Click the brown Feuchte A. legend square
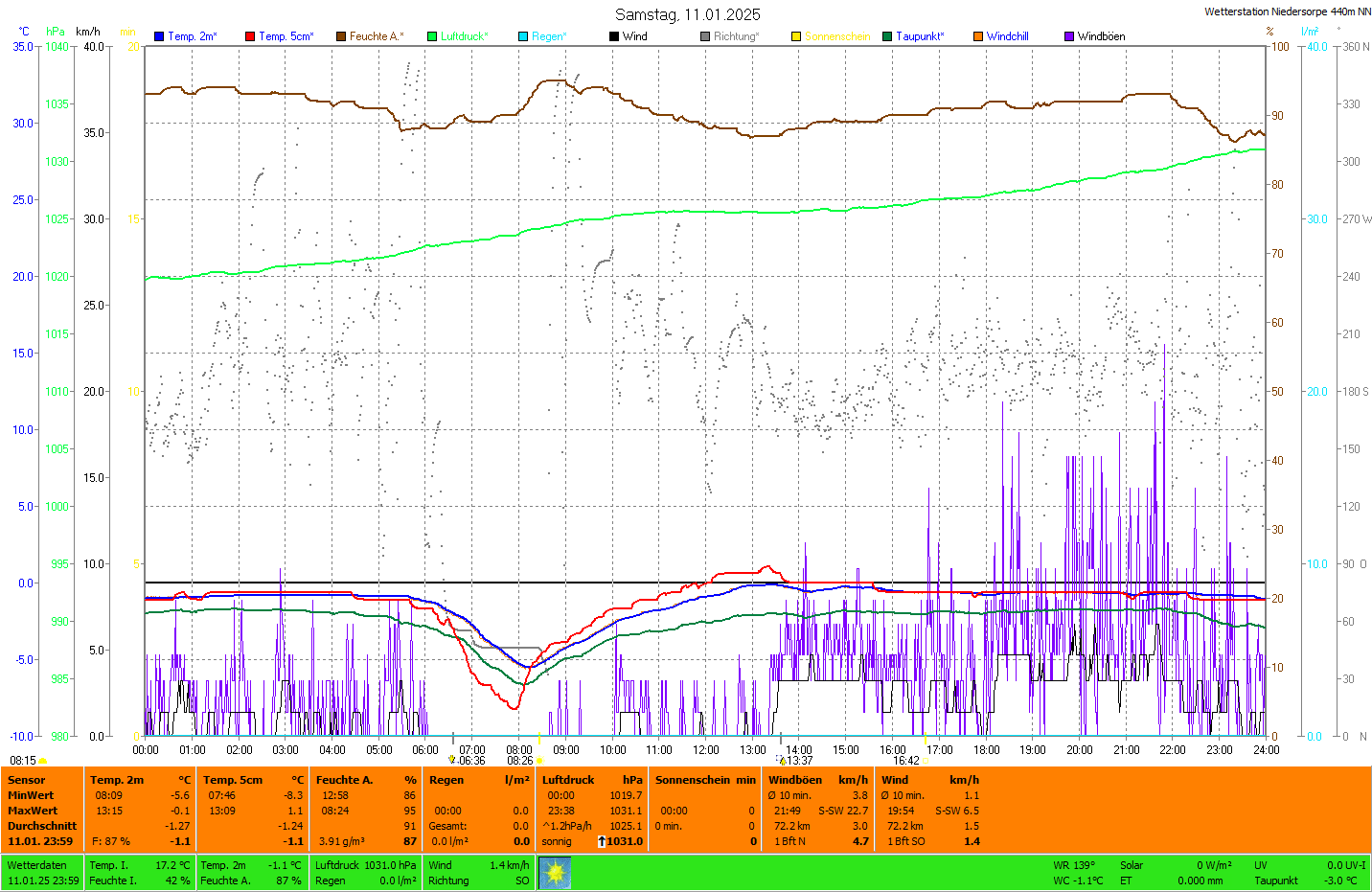Viewport: 1372px width, 892px height. (x=341, y=36)
